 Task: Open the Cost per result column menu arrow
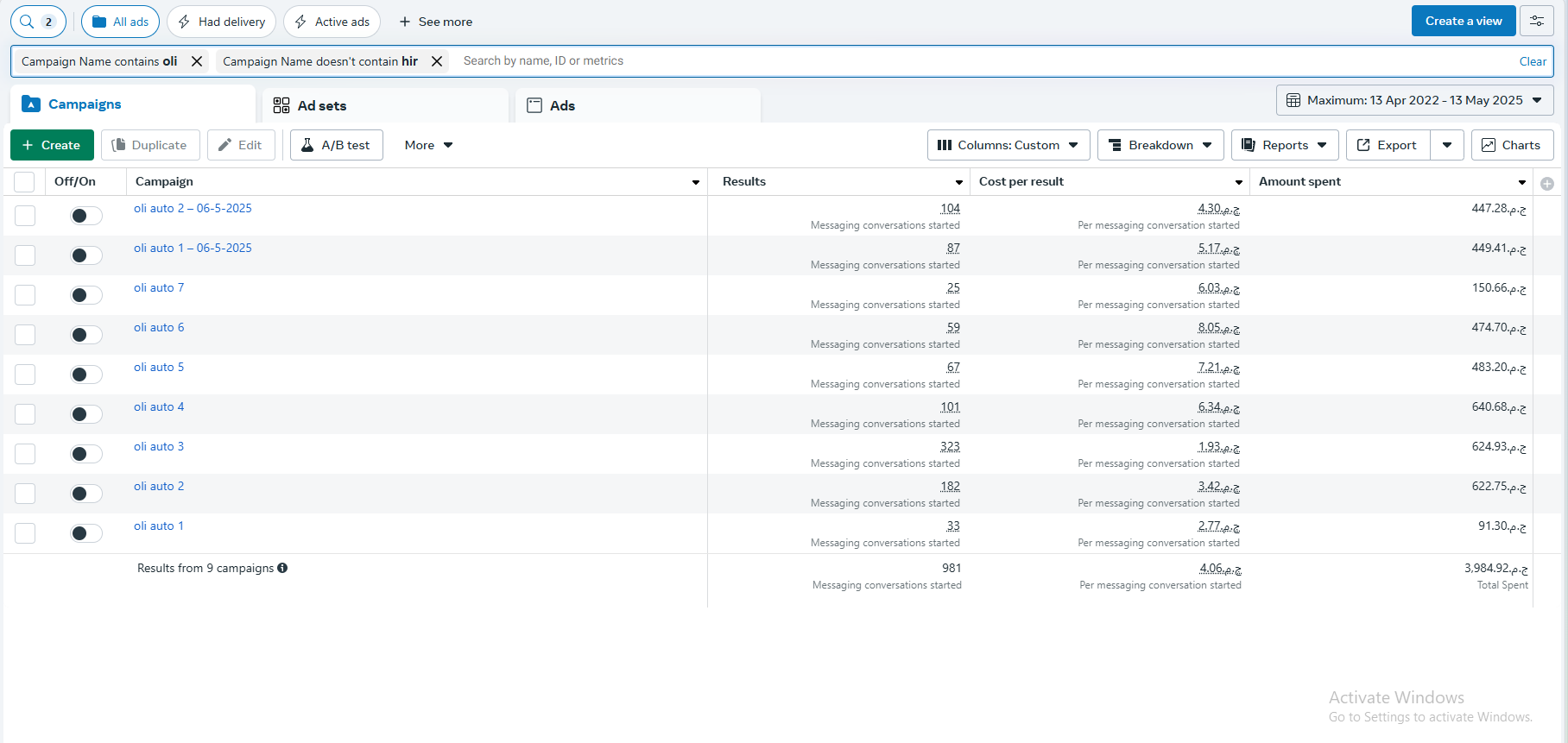click(x=1239, y=182)
